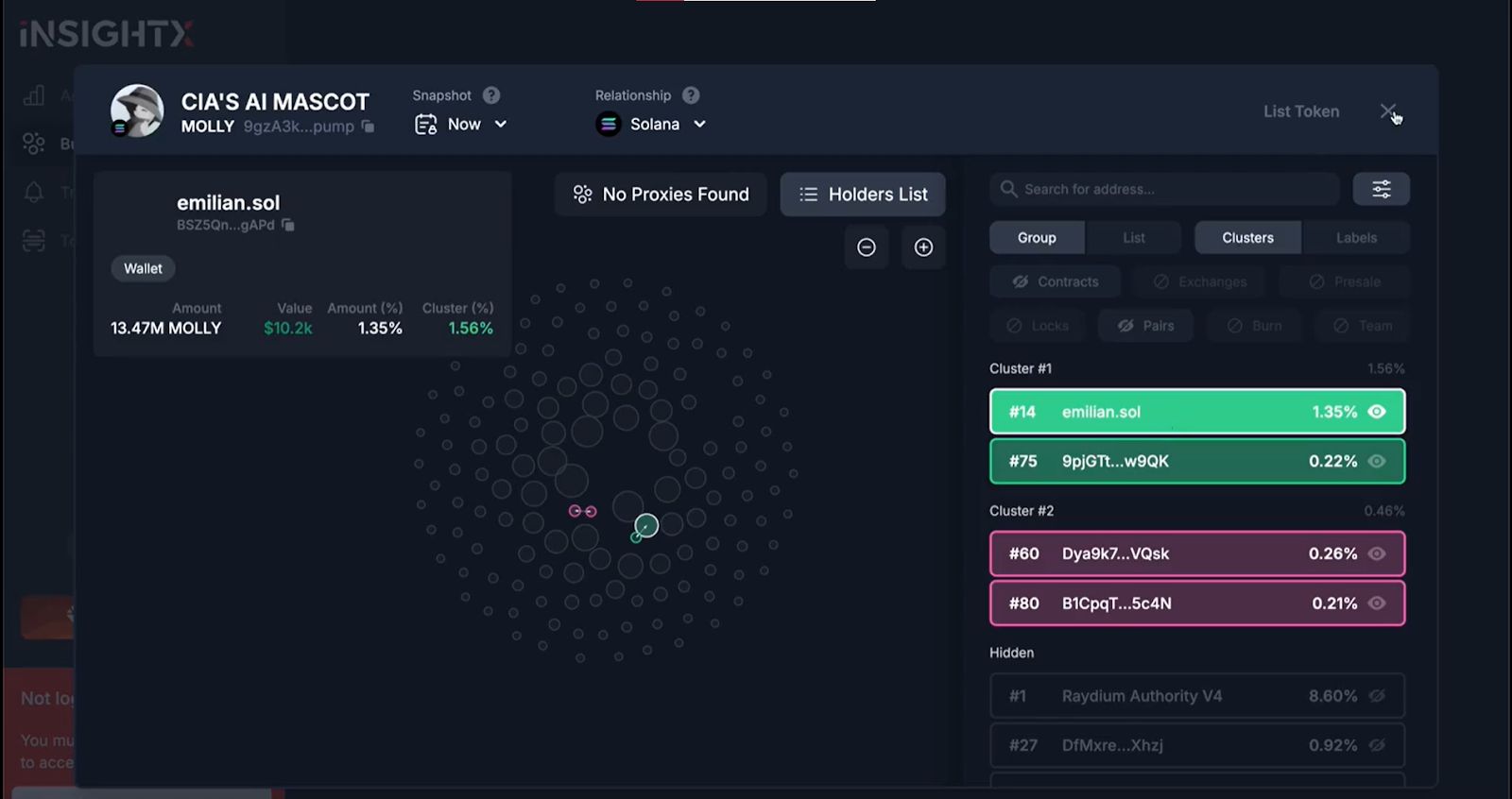Copy the 9gzA3k...pump token address
The width and height of the screenshot is (1512, 799).
(368, 127)
